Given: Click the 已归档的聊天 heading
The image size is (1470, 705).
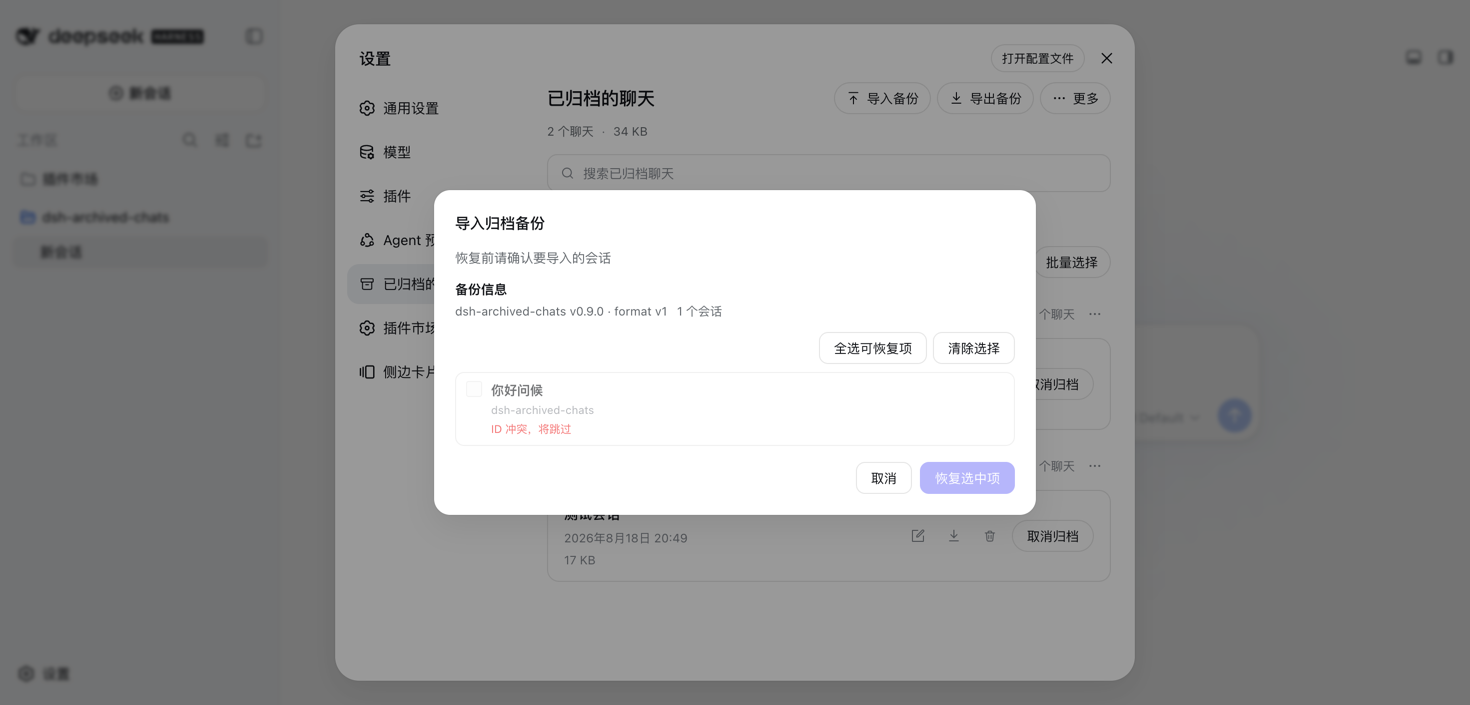Looking at the screenshot, I should [x=601, y=99].
